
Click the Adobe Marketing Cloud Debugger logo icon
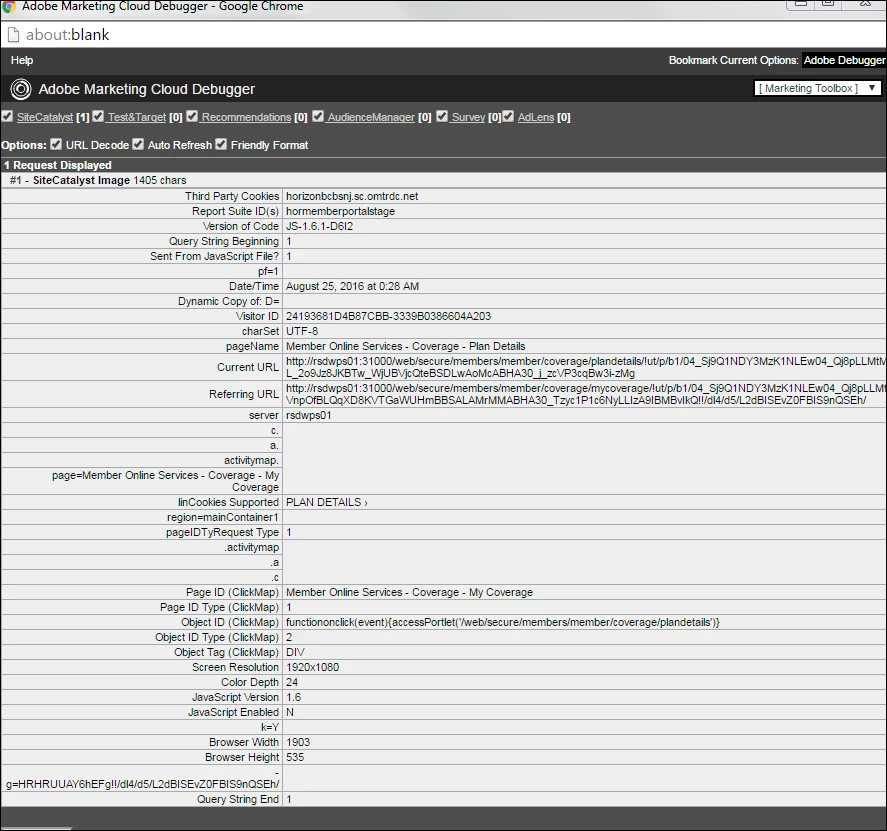pyautogui.click(x=21, y=89)
